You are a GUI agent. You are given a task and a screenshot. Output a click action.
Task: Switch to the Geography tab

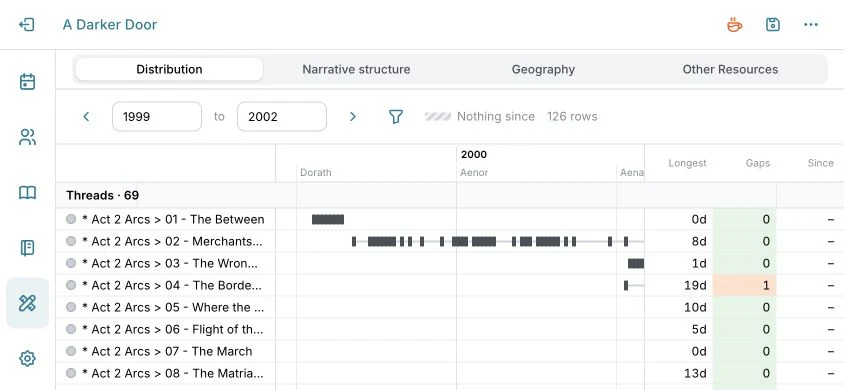click(543, 69)
